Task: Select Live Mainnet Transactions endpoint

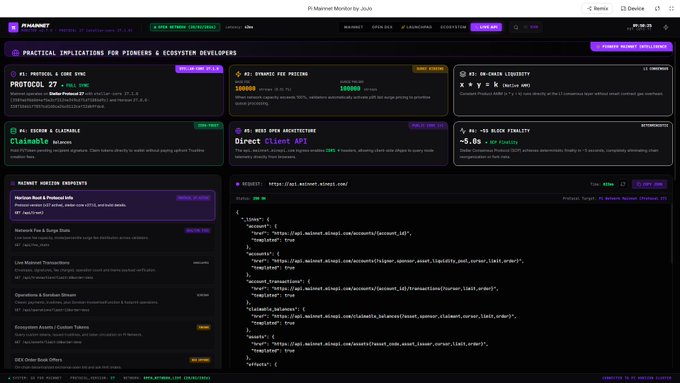Action: 113,270
